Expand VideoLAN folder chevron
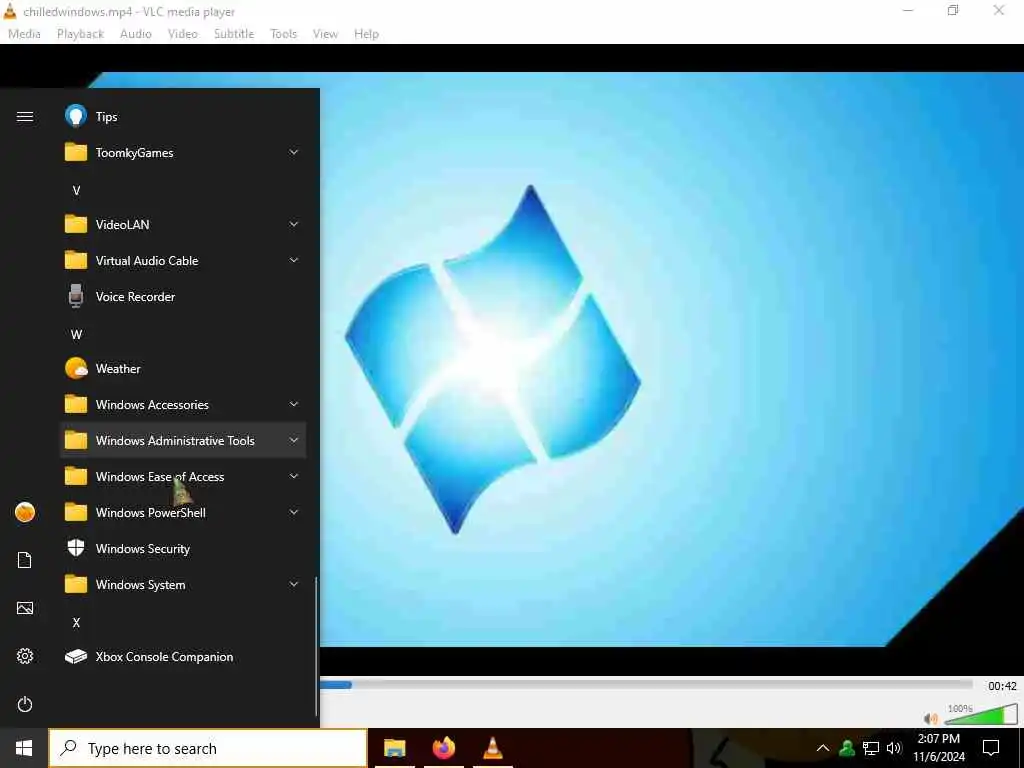Screen dimensions: 1024x768 tap(294, 224)
